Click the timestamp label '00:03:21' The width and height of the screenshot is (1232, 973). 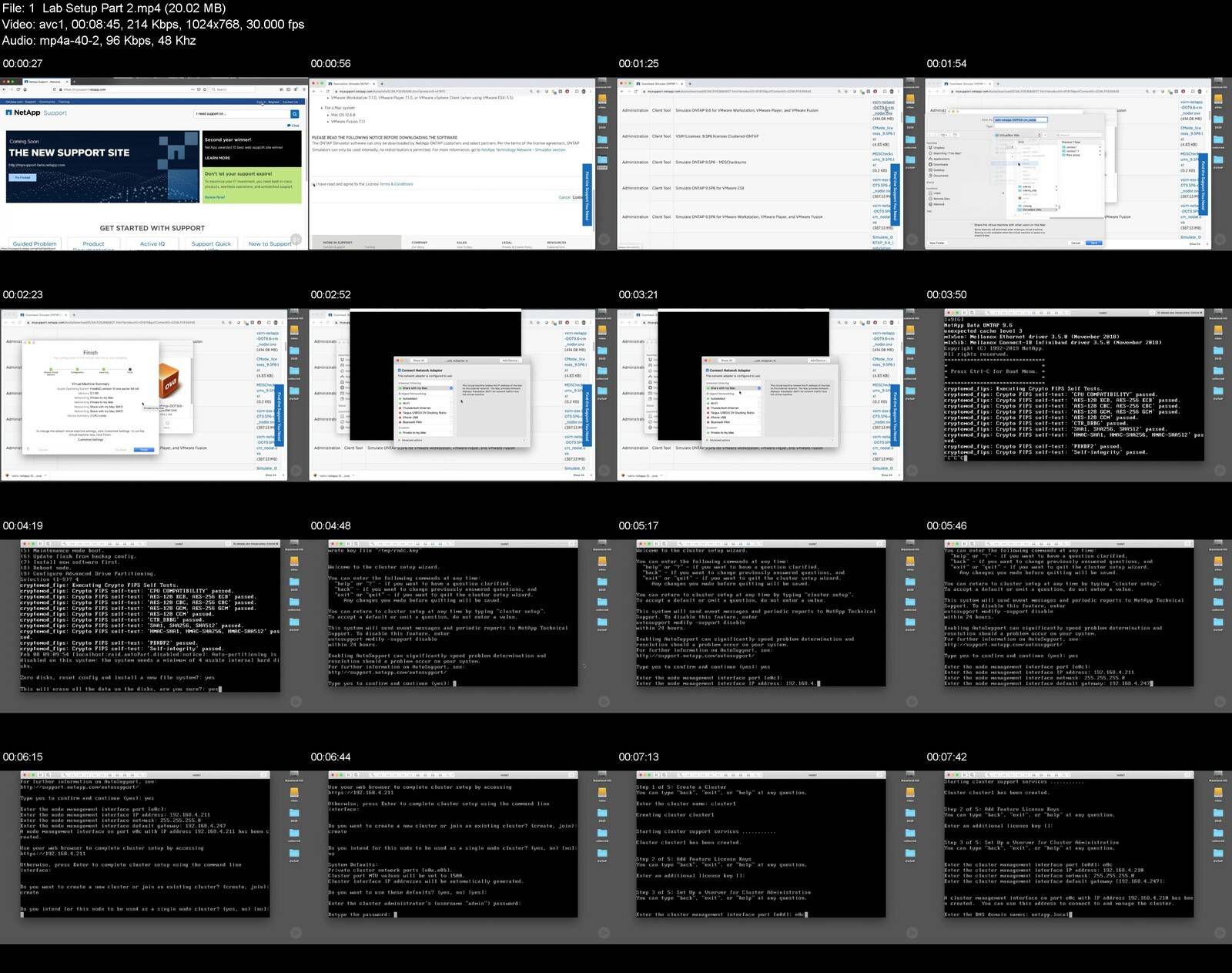click(639, 295)
